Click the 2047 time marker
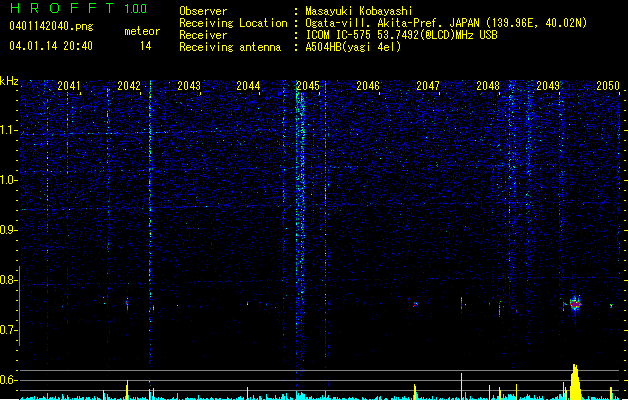Screen dimensions: 629x400 point(428,86)
